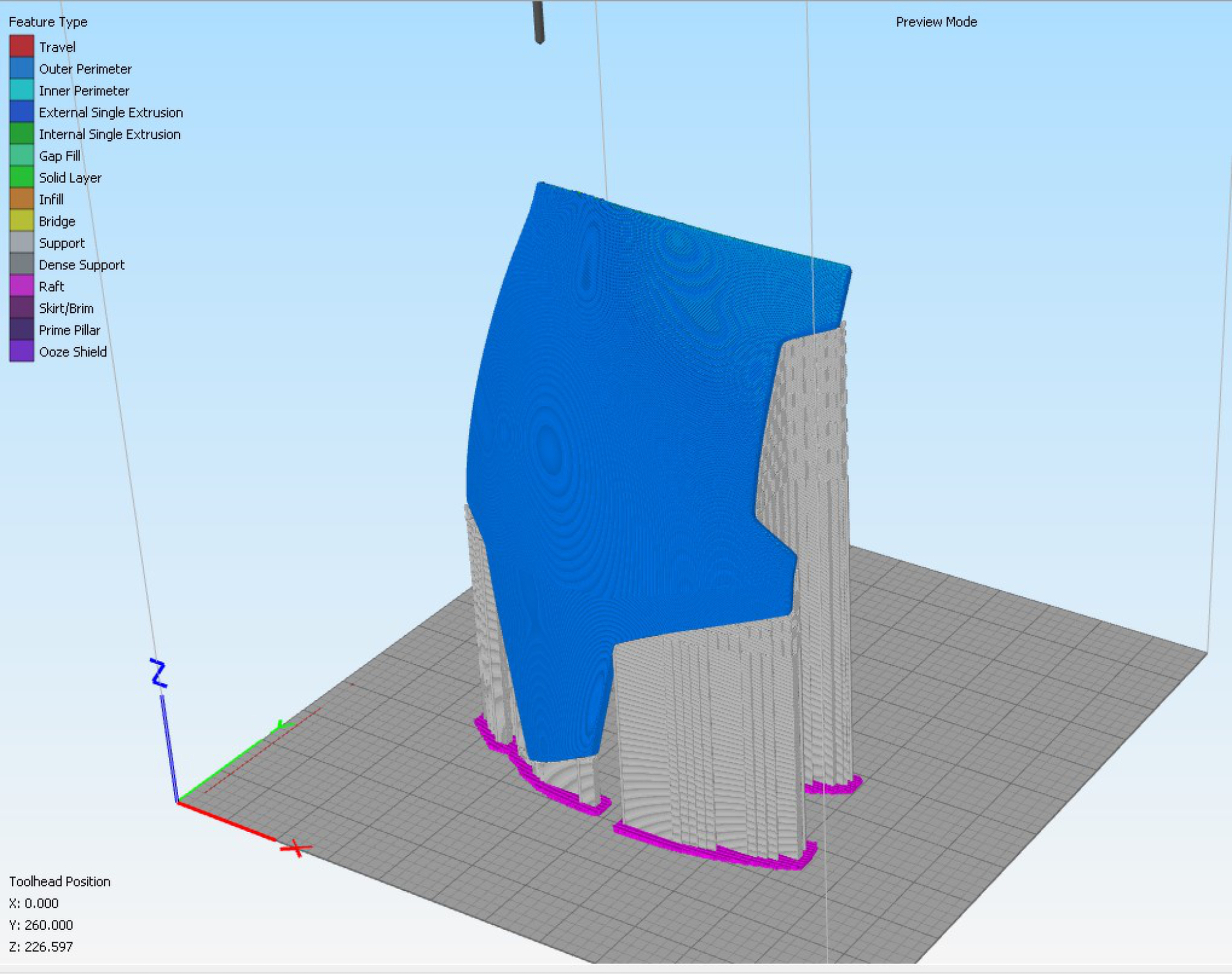
Task: Click the Travel red color swatch
Action: tap(21, 47)
